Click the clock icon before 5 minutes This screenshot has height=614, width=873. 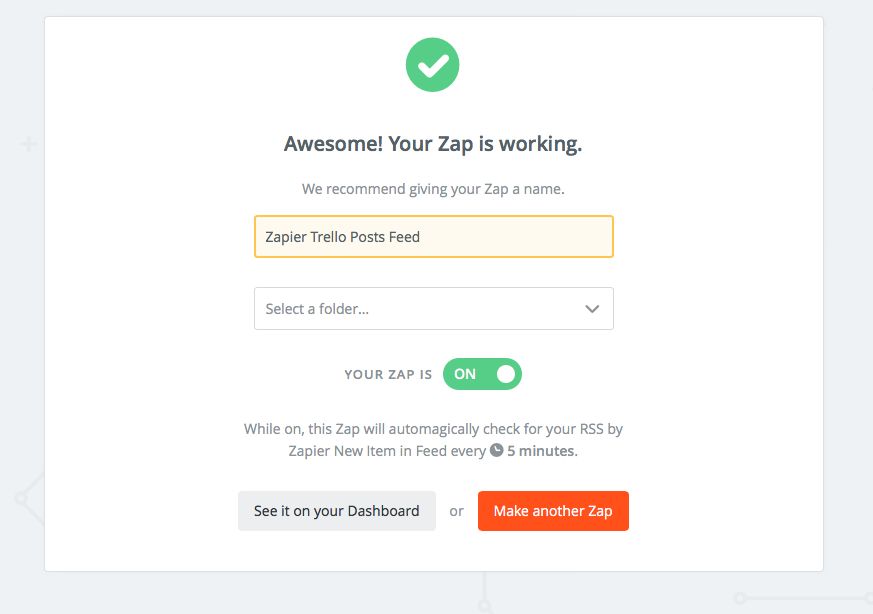[x=496, y=451]
